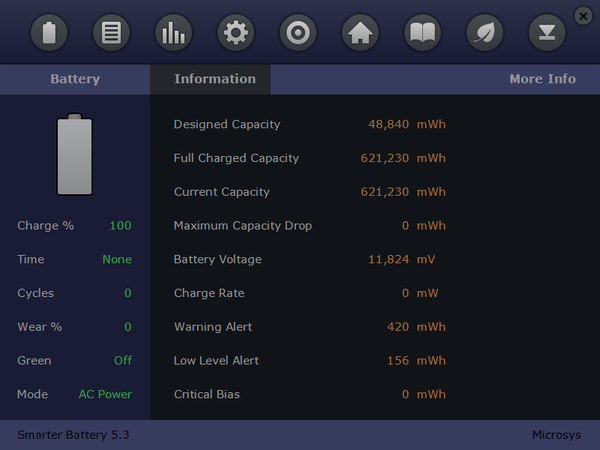This screenshot has width=600, height=450.
Task: Show the bar chart graph icon
Action: tap(173, 33)
